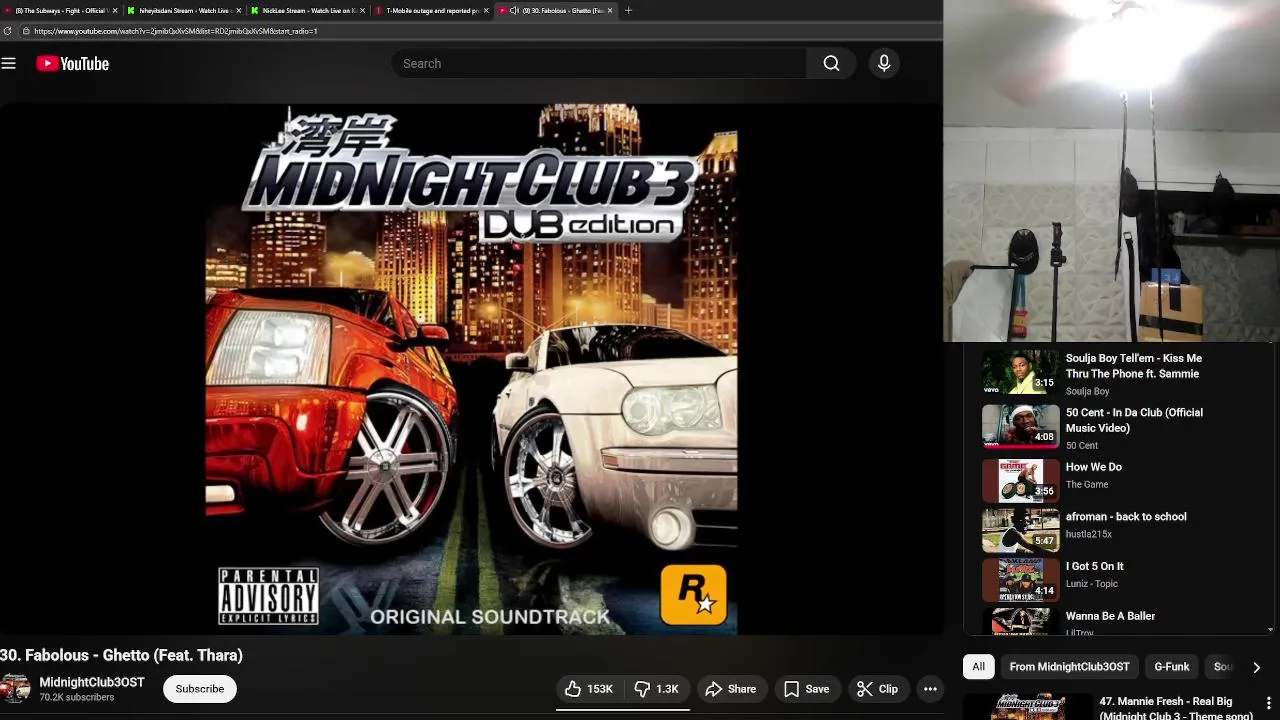Mute audio icon on Fabolous tab

(x=513, y=10)
